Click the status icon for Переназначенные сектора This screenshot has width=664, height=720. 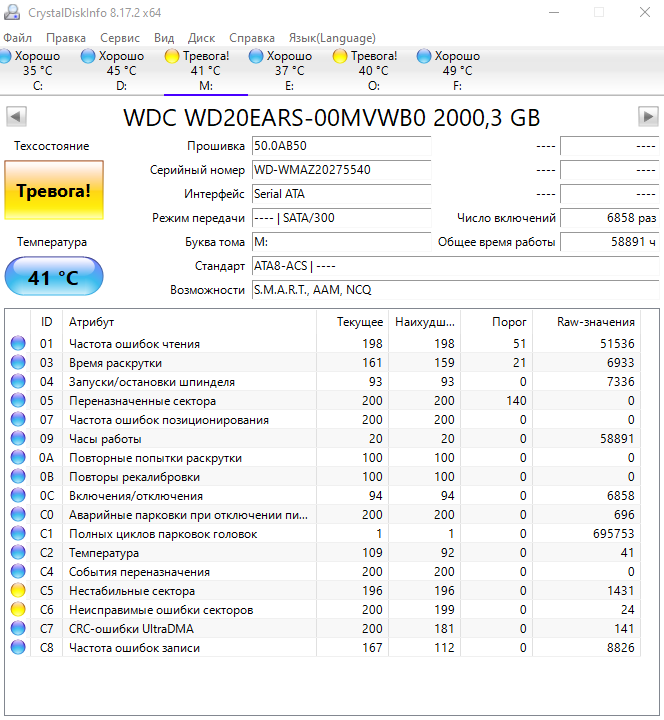[x=18, y=400]
